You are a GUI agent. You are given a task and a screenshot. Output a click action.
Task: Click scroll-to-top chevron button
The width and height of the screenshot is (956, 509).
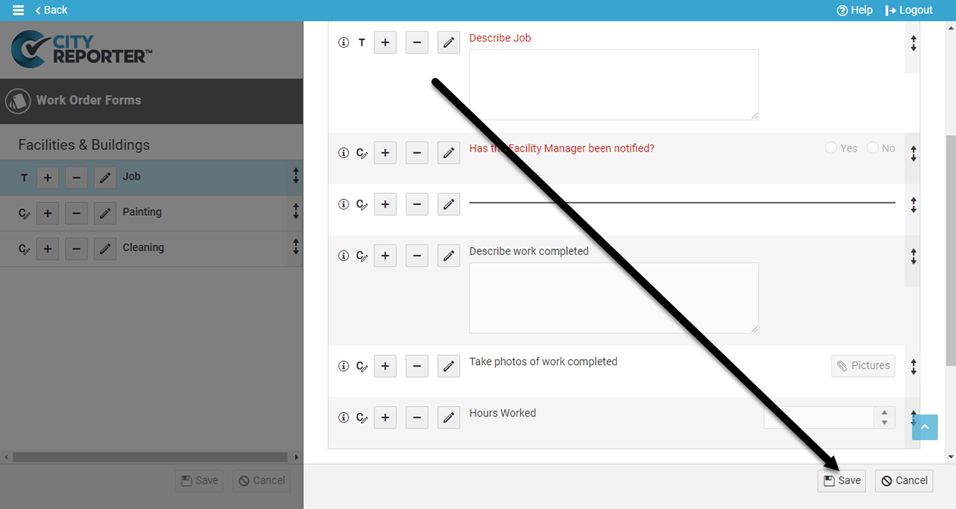tap(924, 427)
